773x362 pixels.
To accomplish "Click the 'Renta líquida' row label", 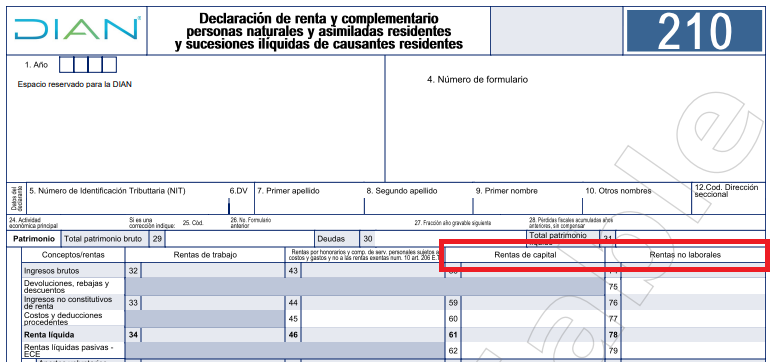I will pos(49,335).
